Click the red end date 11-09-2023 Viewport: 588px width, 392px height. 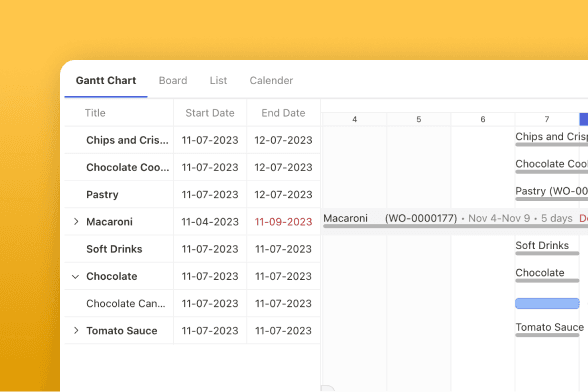tap(284, 222)
